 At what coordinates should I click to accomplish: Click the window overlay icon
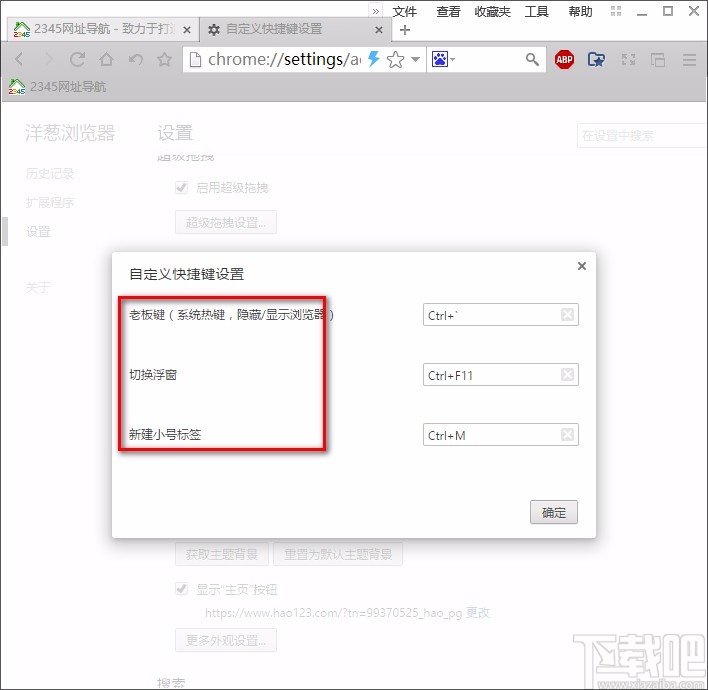coord(658,59)
